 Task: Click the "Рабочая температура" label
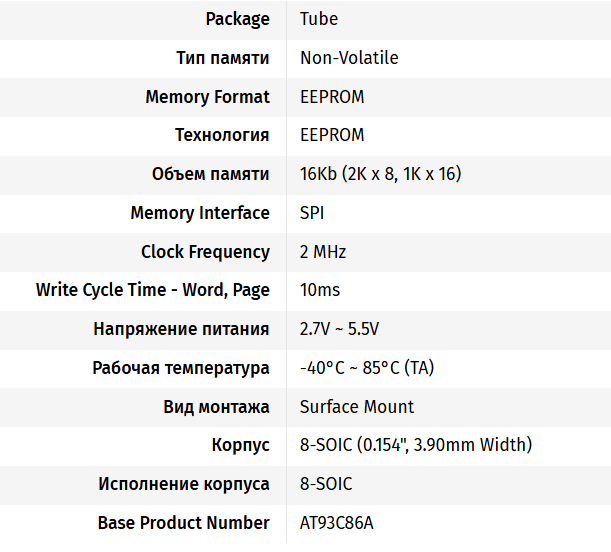181,368
